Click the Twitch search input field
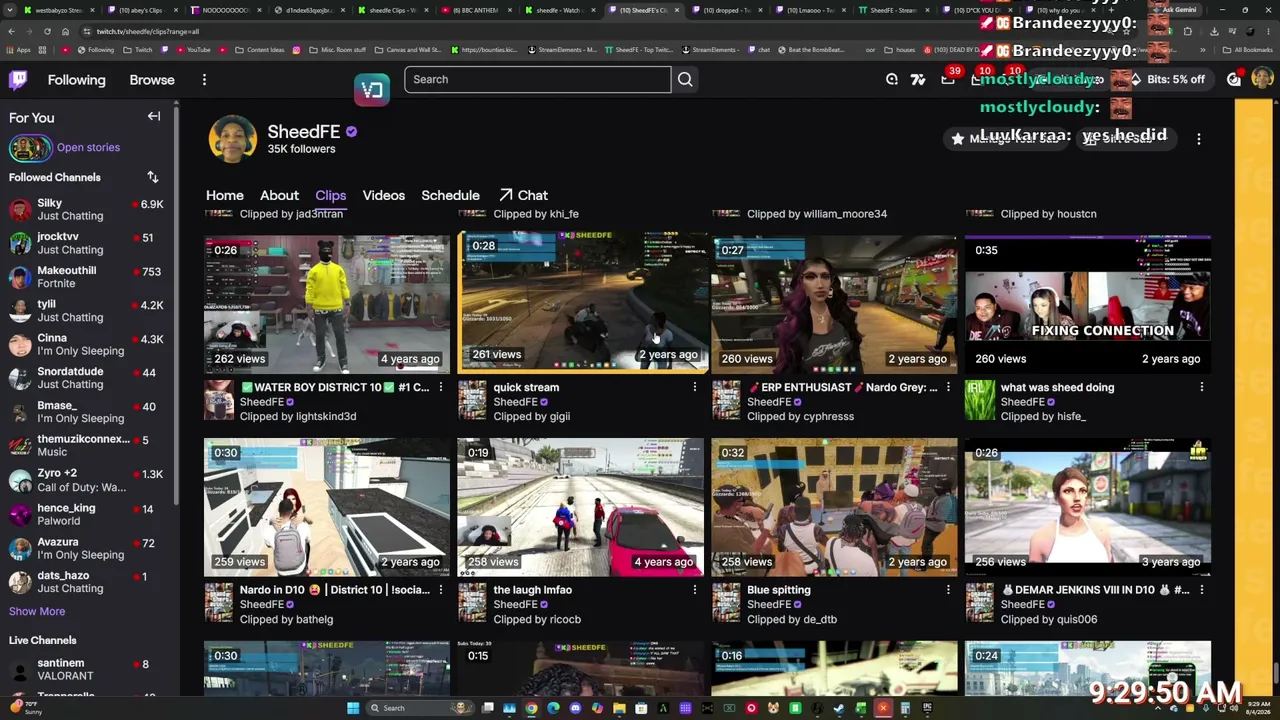1280x720 pixels. (x=537, y=79)
